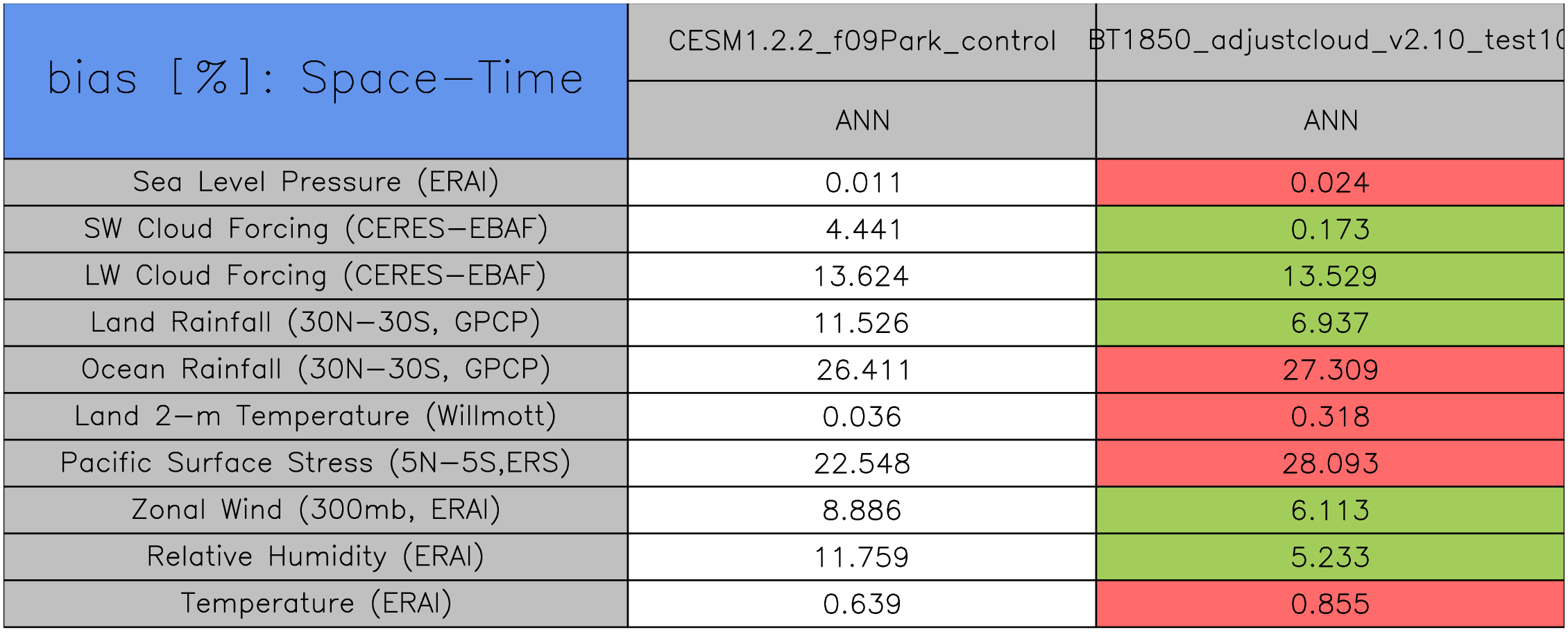Click the red cell showing 0.024
1568x632 pixels.
[x=1329, y=182]
